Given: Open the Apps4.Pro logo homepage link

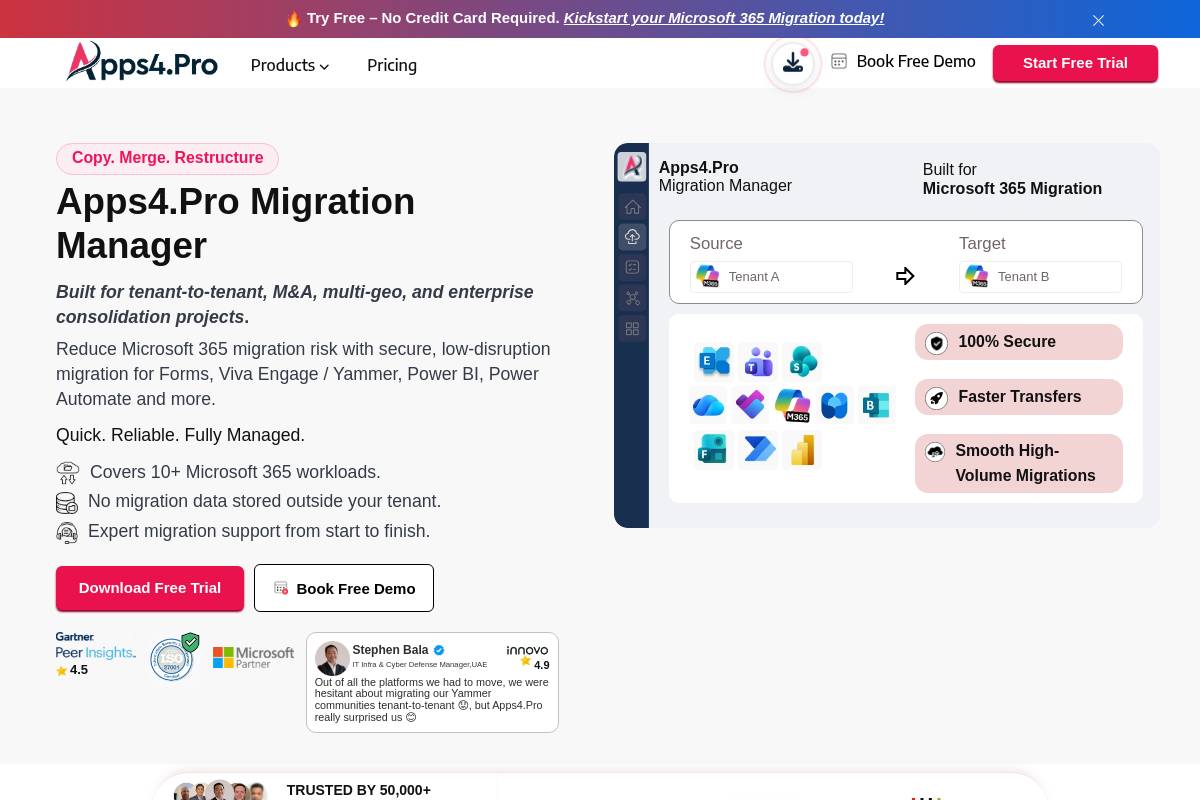Looking at the screenshot, I should coord(142,62).
